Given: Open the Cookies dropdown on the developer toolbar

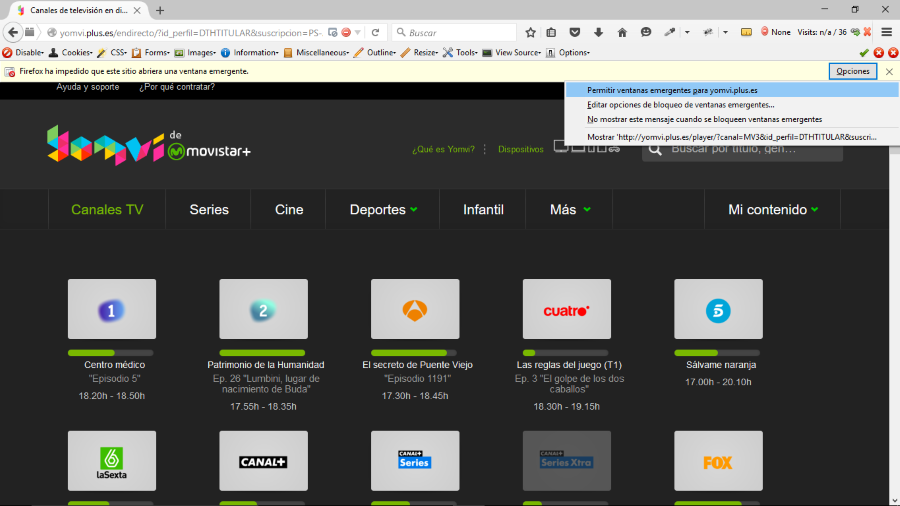Looking at the screenshot, I should (71, 53).
